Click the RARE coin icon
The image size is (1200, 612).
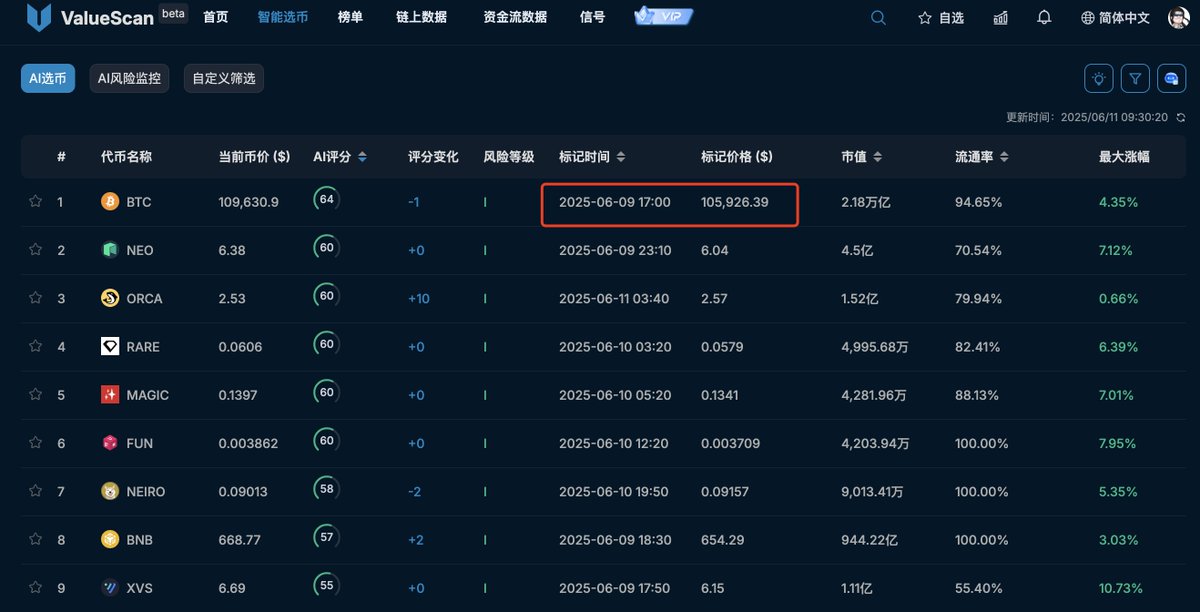point(110,346)
